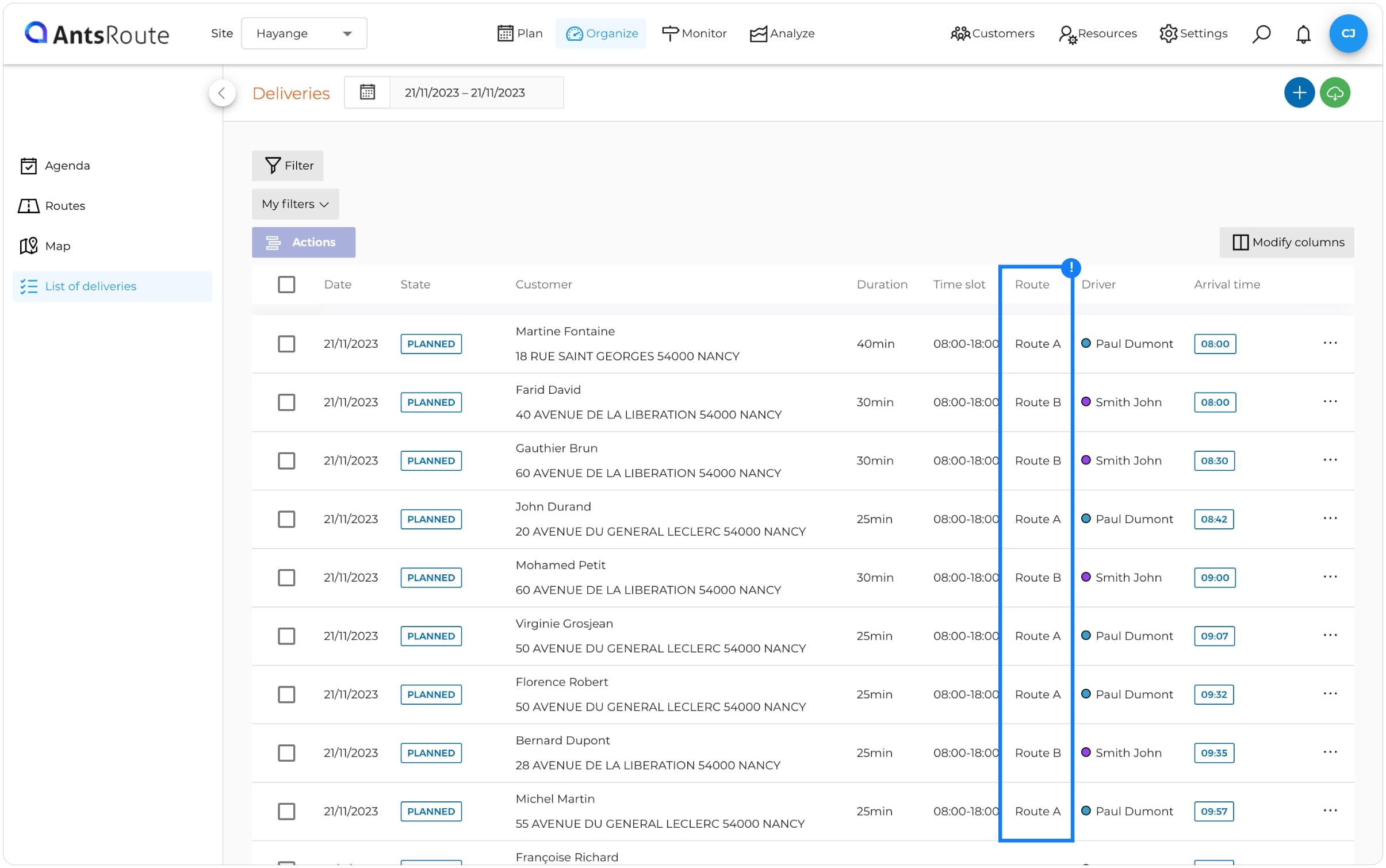The image size is (1386, 868).
Task: Click address 28 AVENUE DE LA LIBERATION
Action: click(648, 765)
